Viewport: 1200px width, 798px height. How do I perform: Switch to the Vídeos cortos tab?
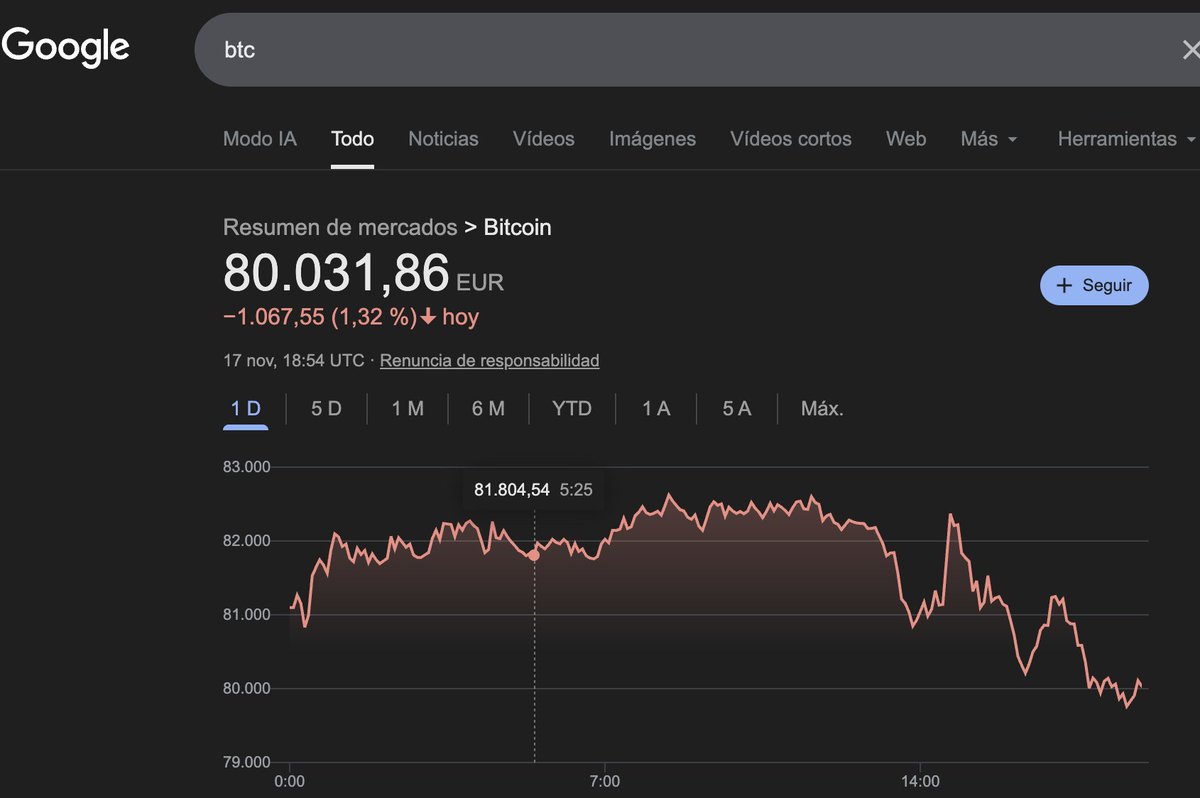point(791,139)
